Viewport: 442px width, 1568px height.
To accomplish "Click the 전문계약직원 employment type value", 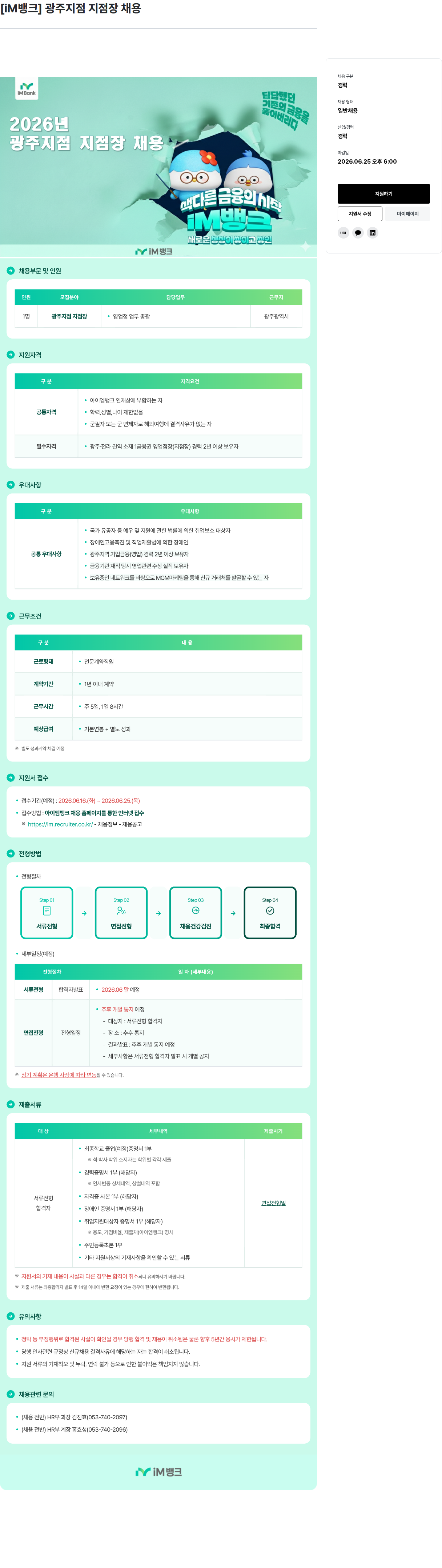I will coord(99,662).
